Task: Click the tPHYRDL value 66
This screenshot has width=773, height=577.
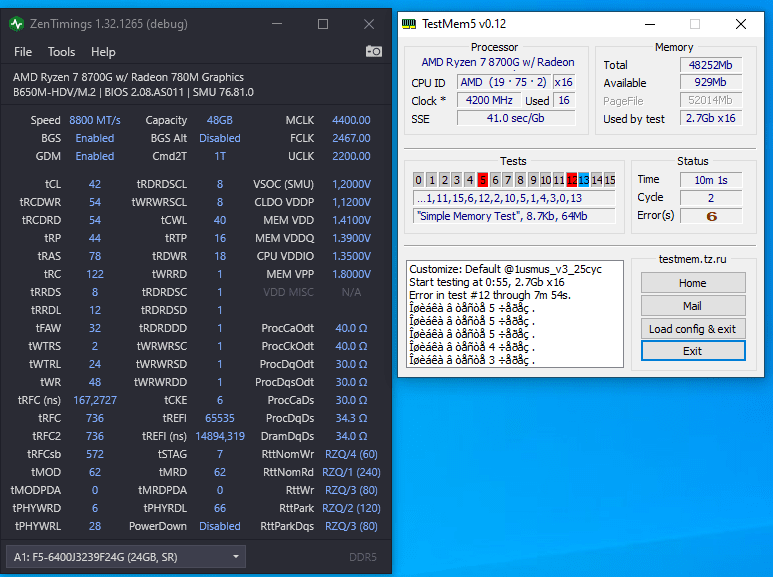Action: pos(219,508)
